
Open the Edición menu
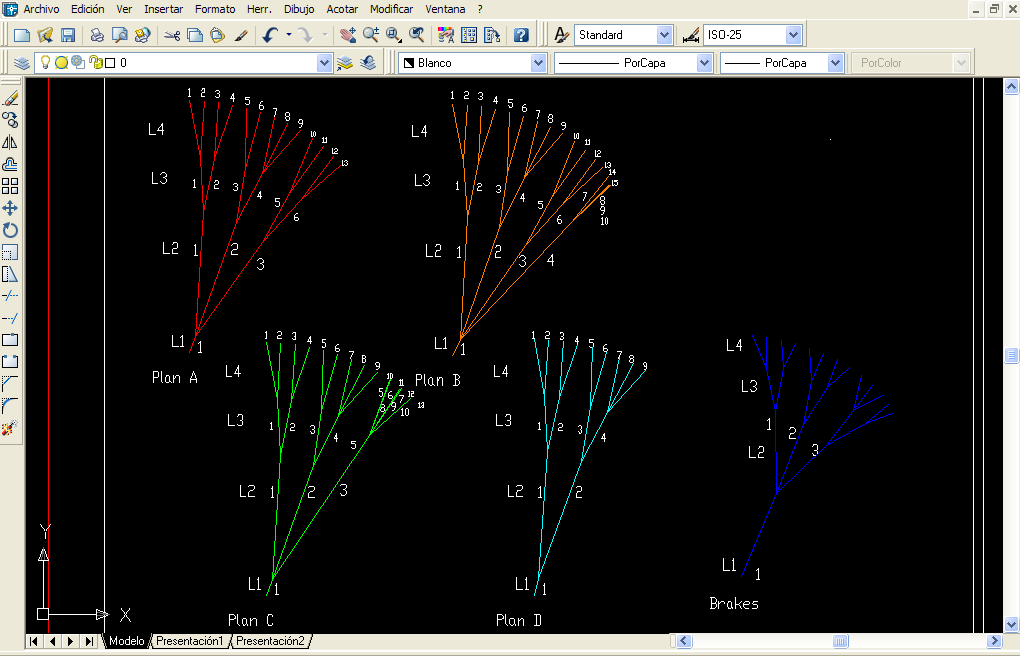click(x=88, y=9)
